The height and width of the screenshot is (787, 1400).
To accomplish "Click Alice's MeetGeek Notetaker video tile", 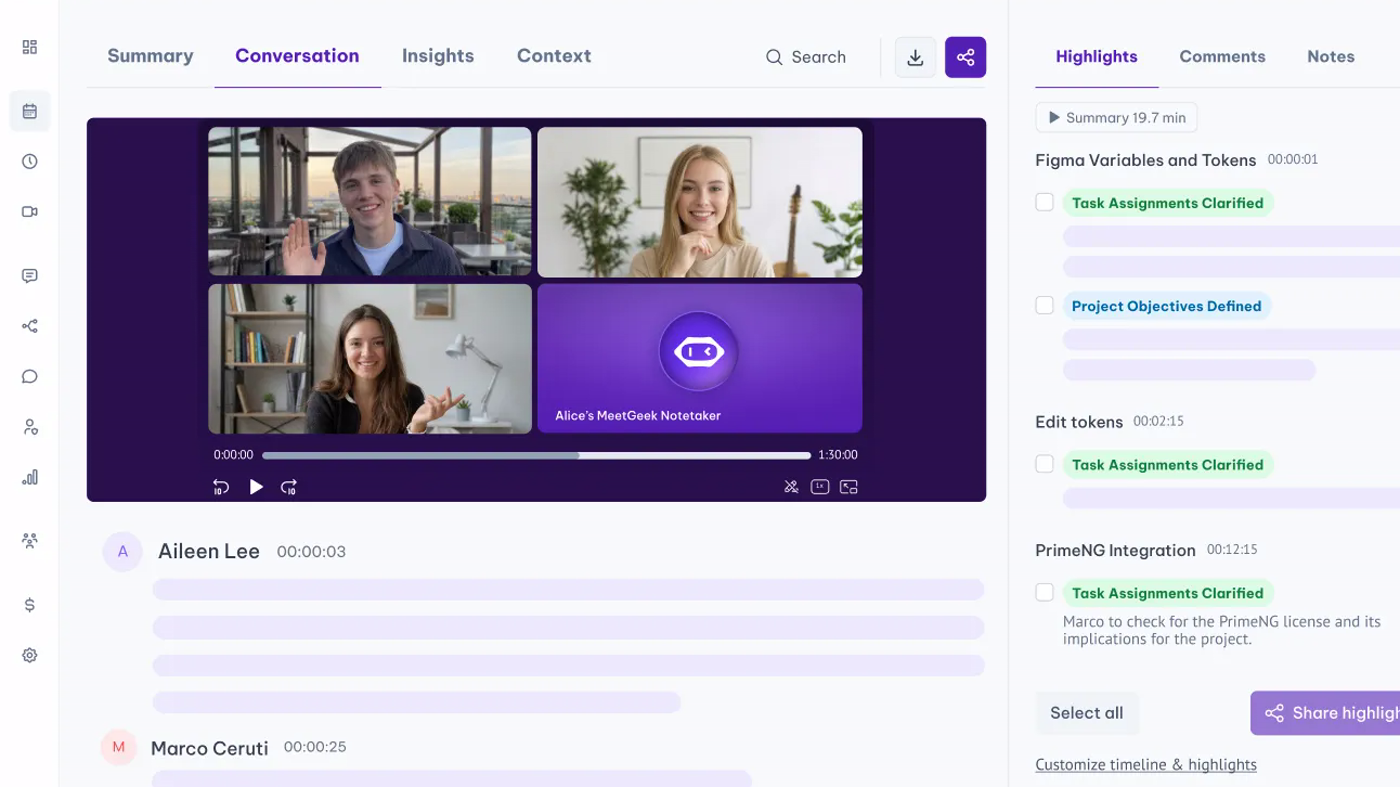I will coord(700,359).
